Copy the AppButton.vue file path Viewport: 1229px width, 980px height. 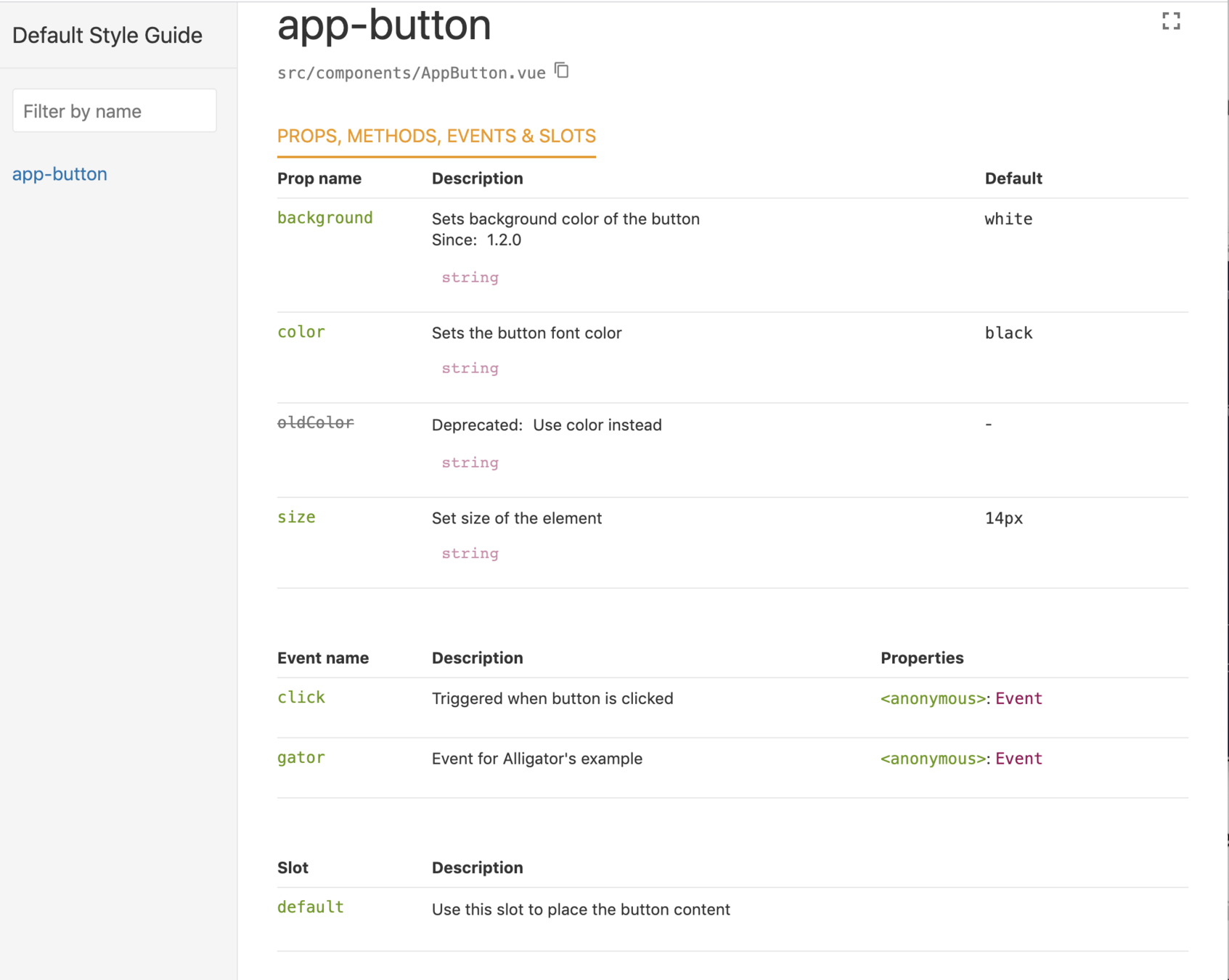coord(562,70)
